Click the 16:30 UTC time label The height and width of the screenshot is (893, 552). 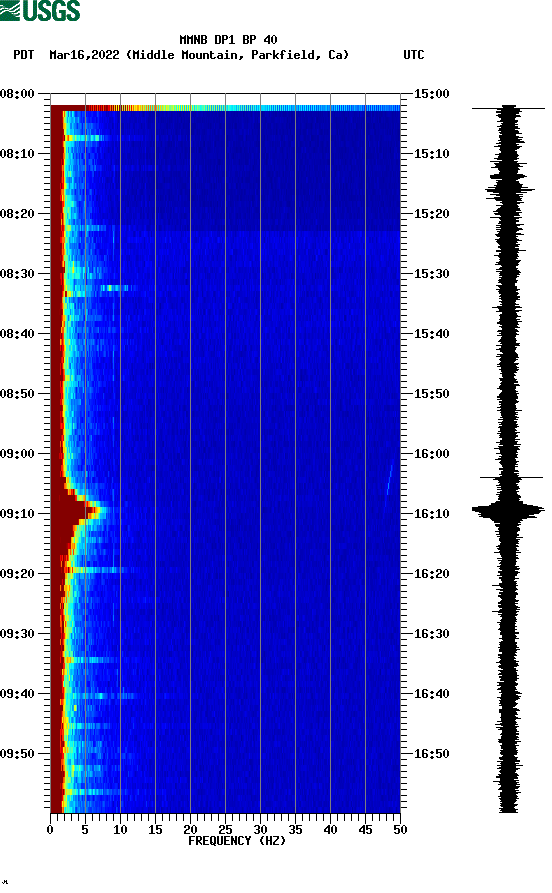click(431, 634)
